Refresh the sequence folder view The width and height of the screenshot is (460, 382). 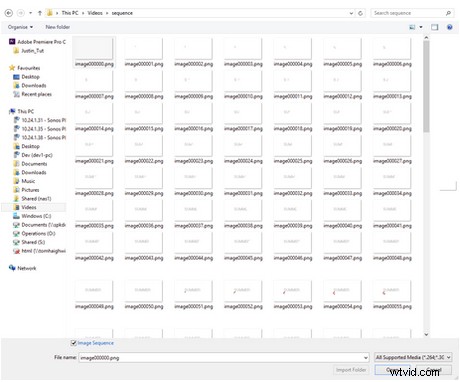click(360, 13)
